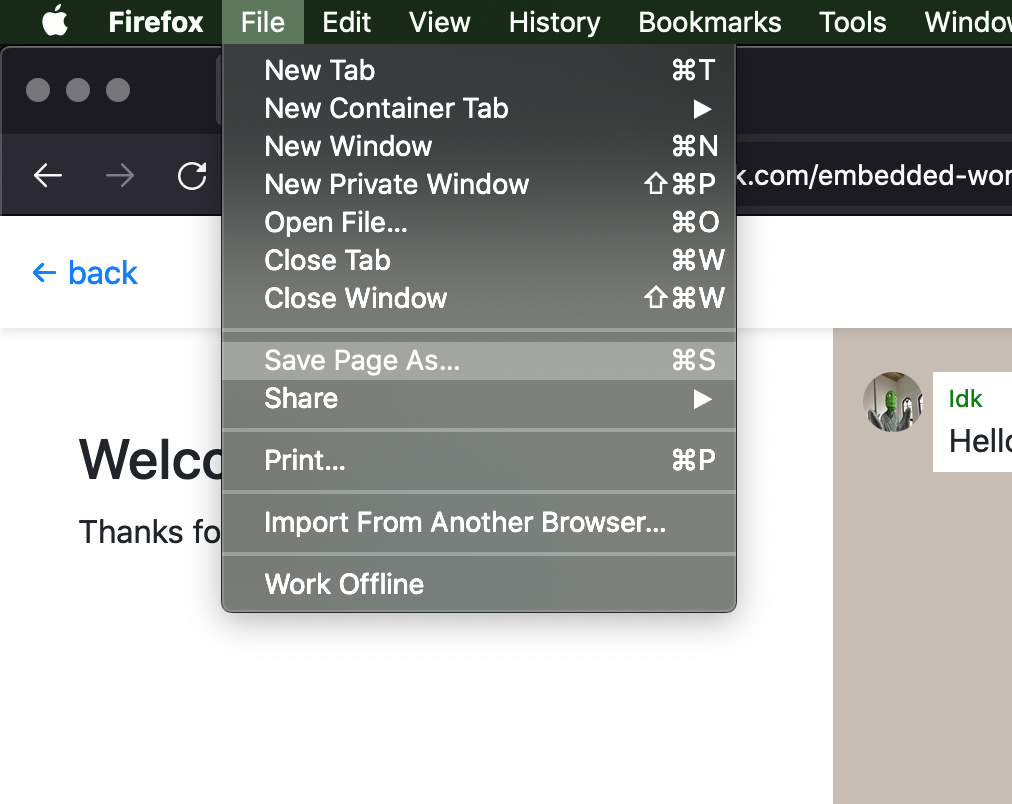Click the red close window button
The image size is (1012, 804).
point(38,90)
